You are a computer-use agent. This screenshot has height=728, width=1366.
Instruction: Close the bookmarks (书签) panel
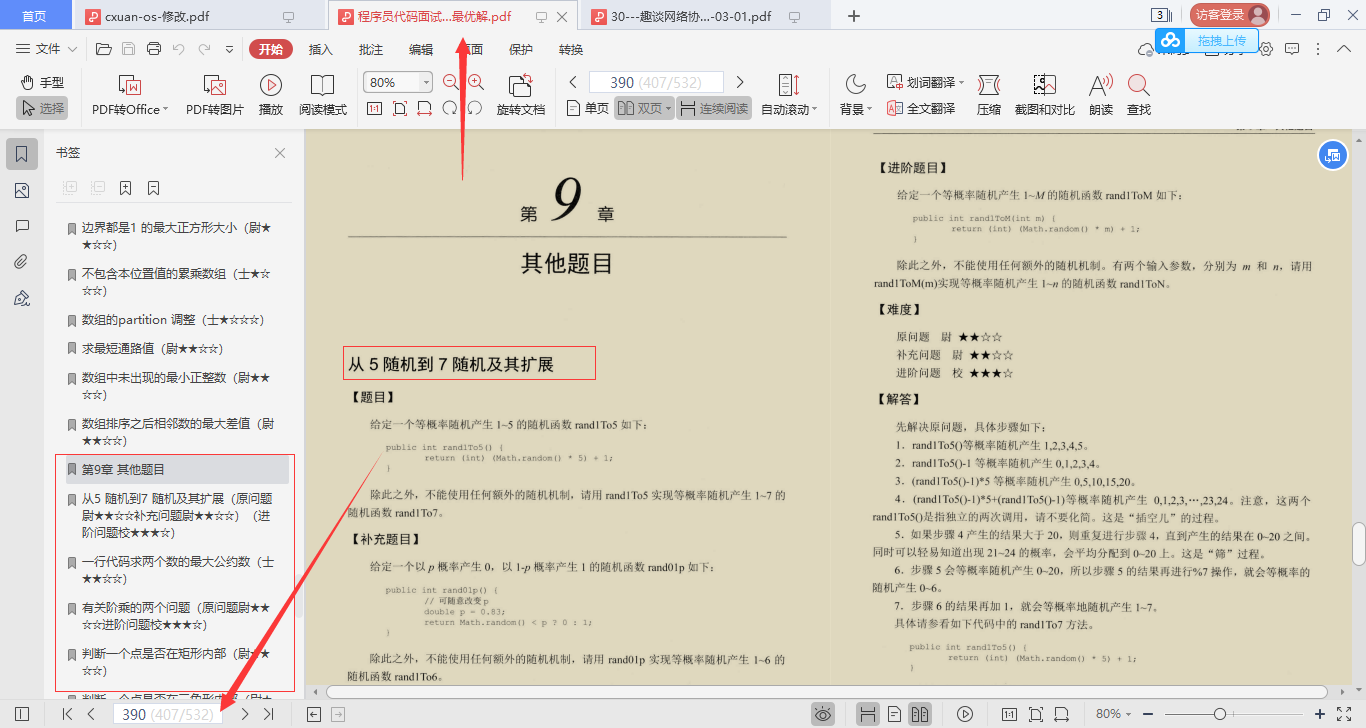280,153
